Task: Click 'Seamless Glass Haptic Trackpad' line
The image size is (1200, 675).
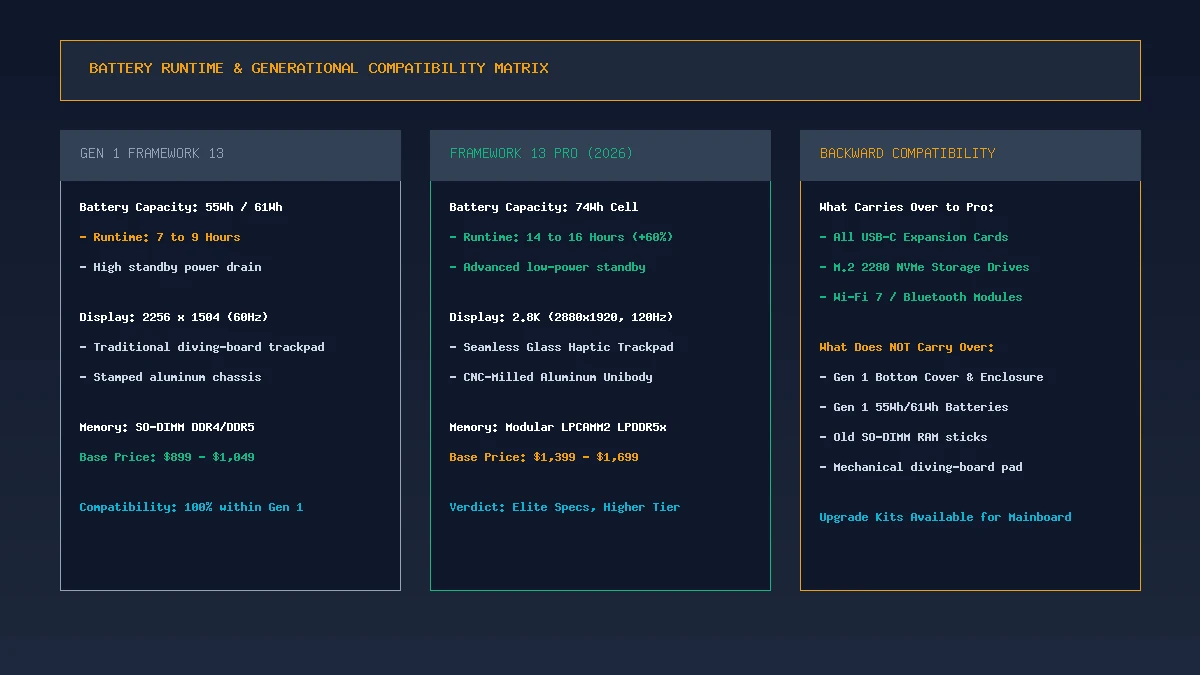Action: tap(561, 347)
